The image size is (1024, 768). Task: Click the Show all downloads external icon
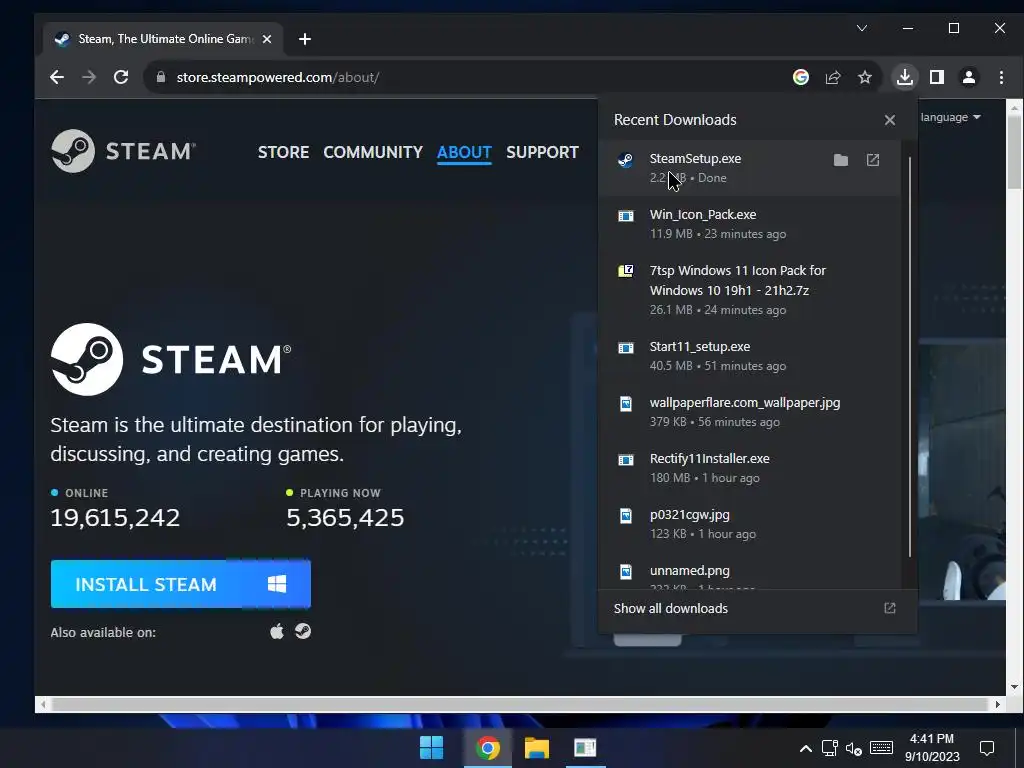[889, 609]
